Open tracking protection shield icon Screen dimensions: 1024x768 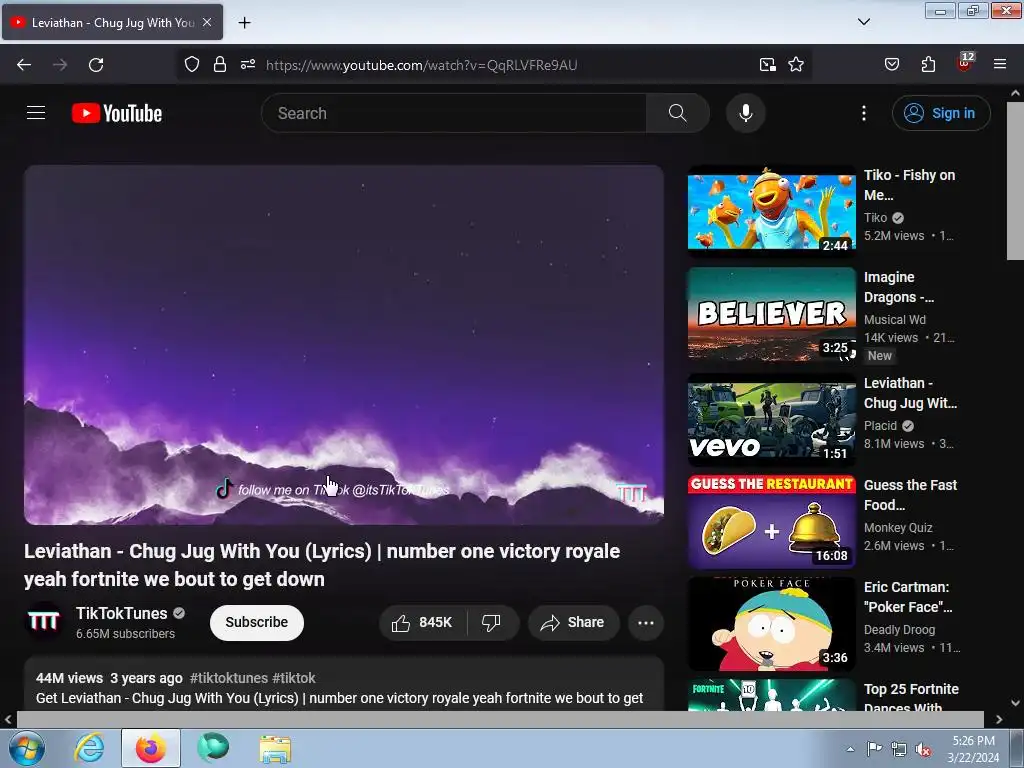point(191,65)
